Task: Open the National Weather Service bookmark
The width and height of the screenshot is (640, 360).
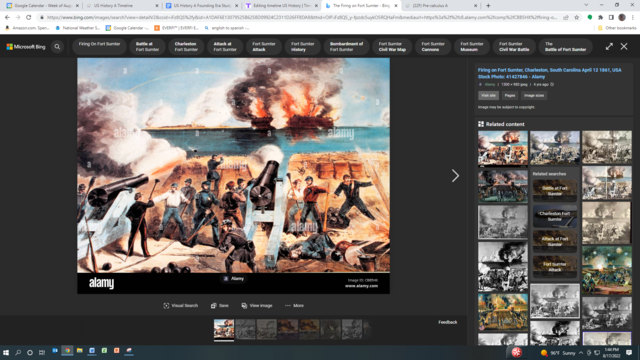Action: coord(78,28)
